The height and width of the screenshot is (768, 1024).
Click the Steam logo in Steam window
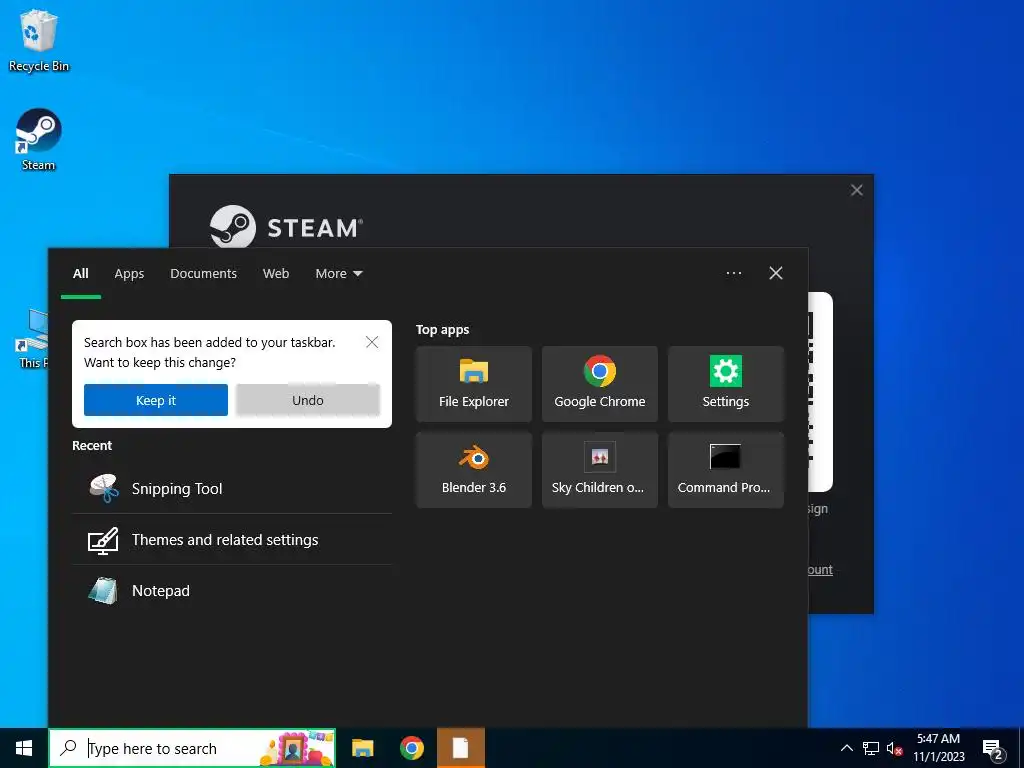pyautogui.click(x=286, y=227)
